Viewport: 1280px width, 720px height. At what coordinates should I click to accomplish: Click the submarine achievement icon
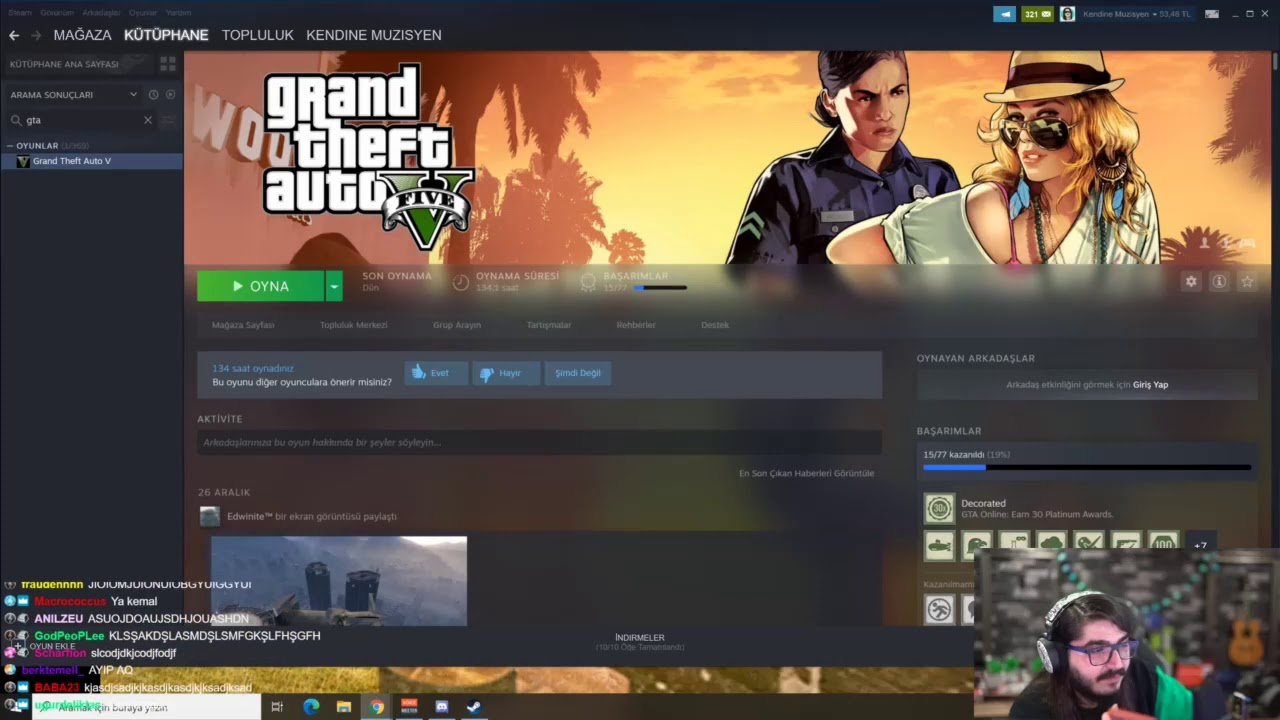939,546
